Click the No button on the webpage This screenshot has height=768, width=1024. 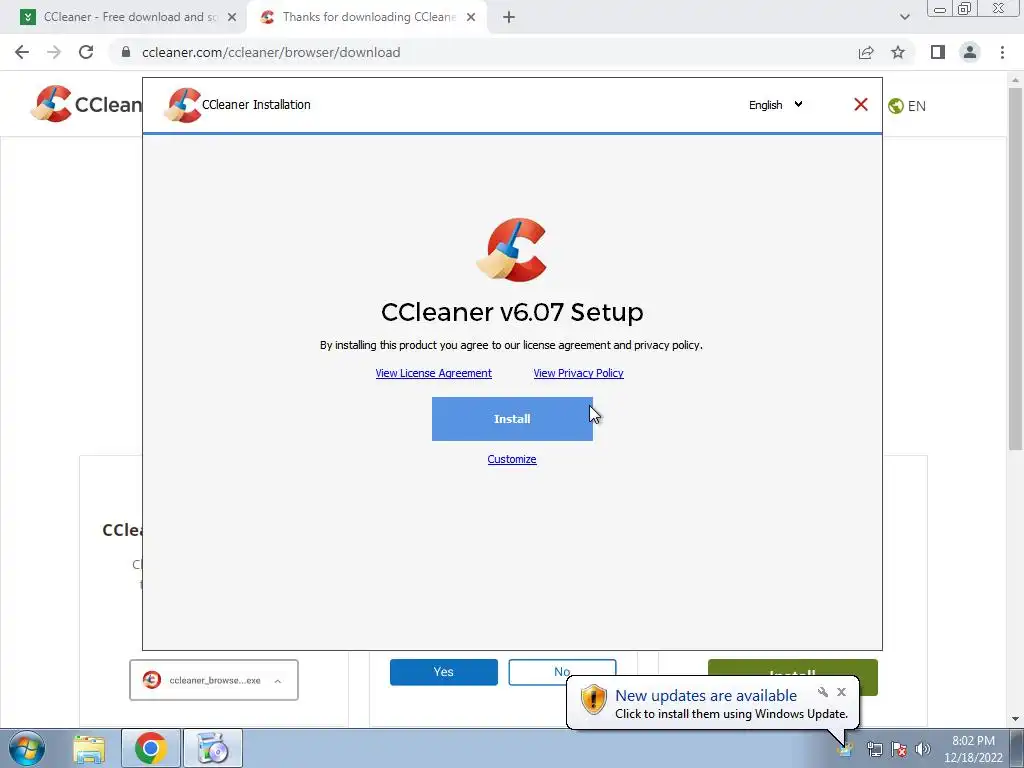tap(562, 672)
